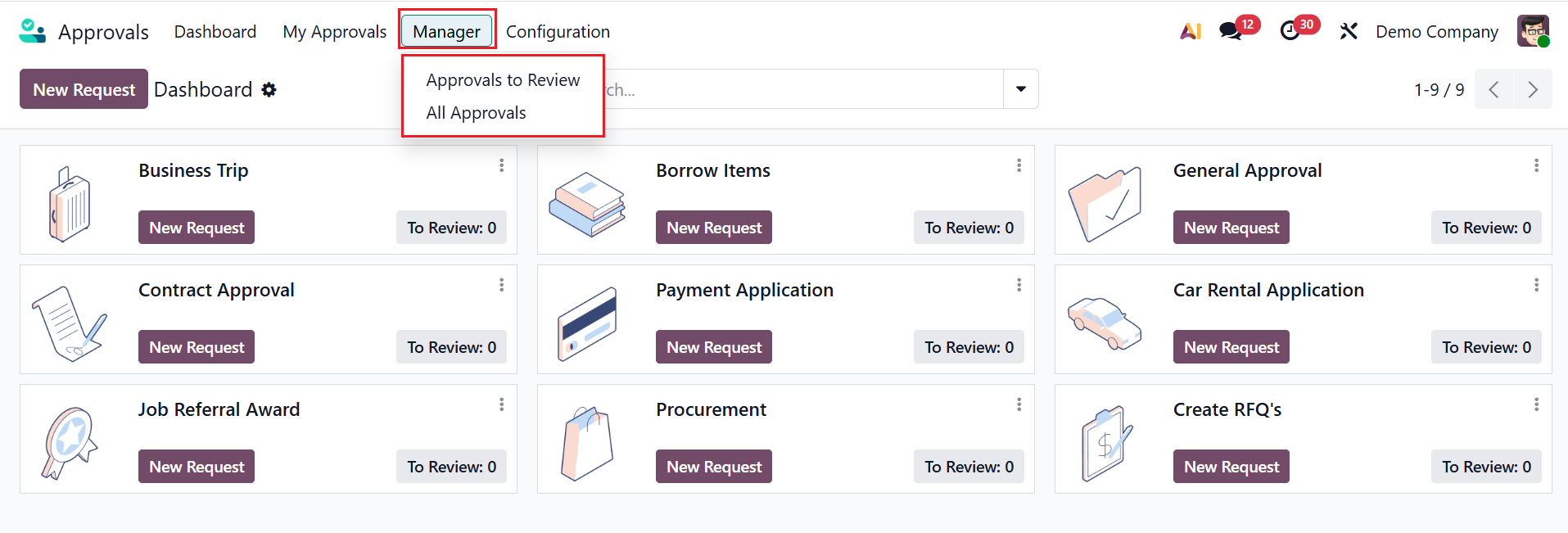
Task: Choose All Approvals from Manager menu
Action: pyautogui.click(x=476, y=113)
